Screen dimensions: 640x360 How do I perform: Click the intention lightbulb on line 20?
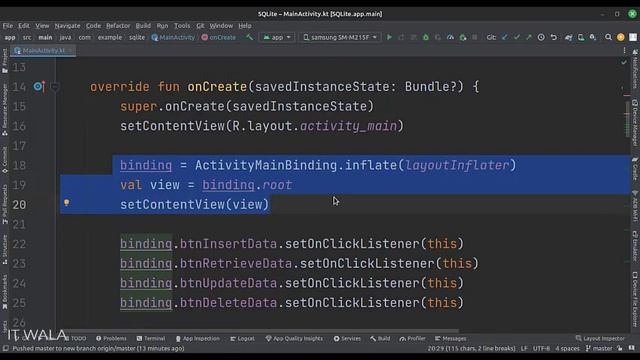point(67,202)
